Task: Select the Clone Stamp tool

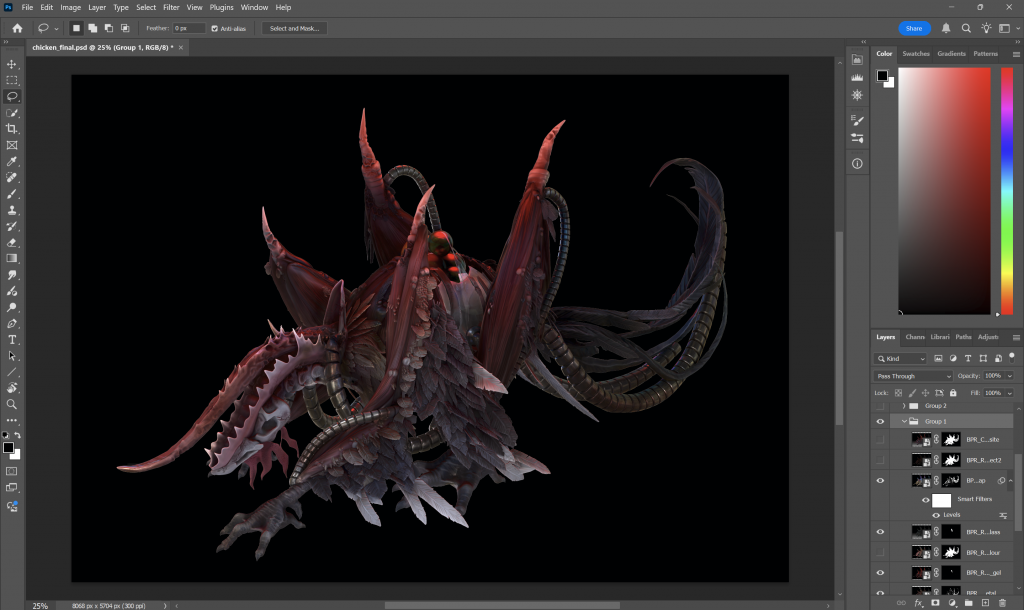Action: tap(12, 210)
